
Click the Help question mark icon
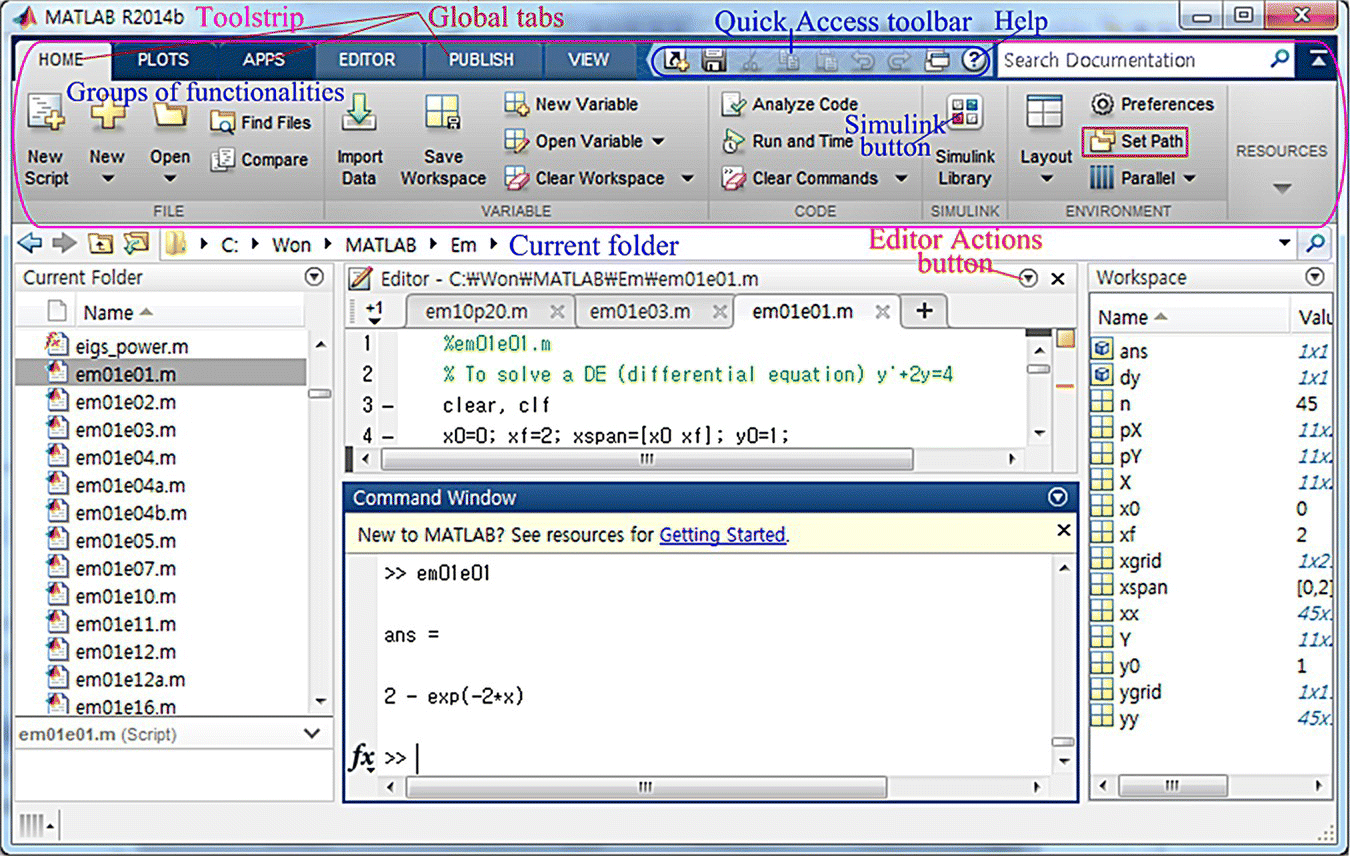[973, 61]
